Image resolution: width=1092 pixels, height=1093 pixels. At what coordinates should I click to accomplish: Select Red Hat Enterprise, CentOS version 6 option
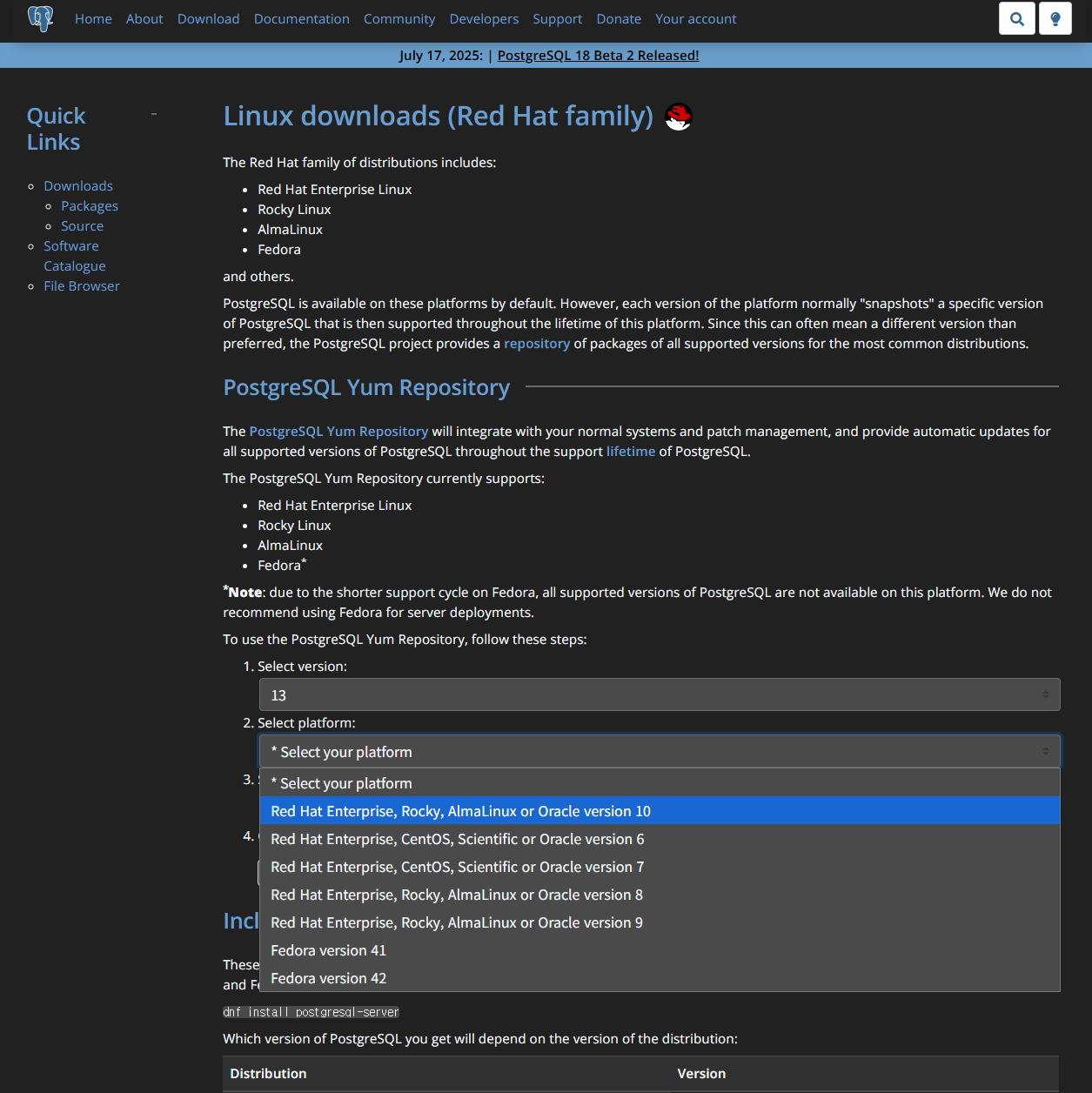(x=660, y=839)
